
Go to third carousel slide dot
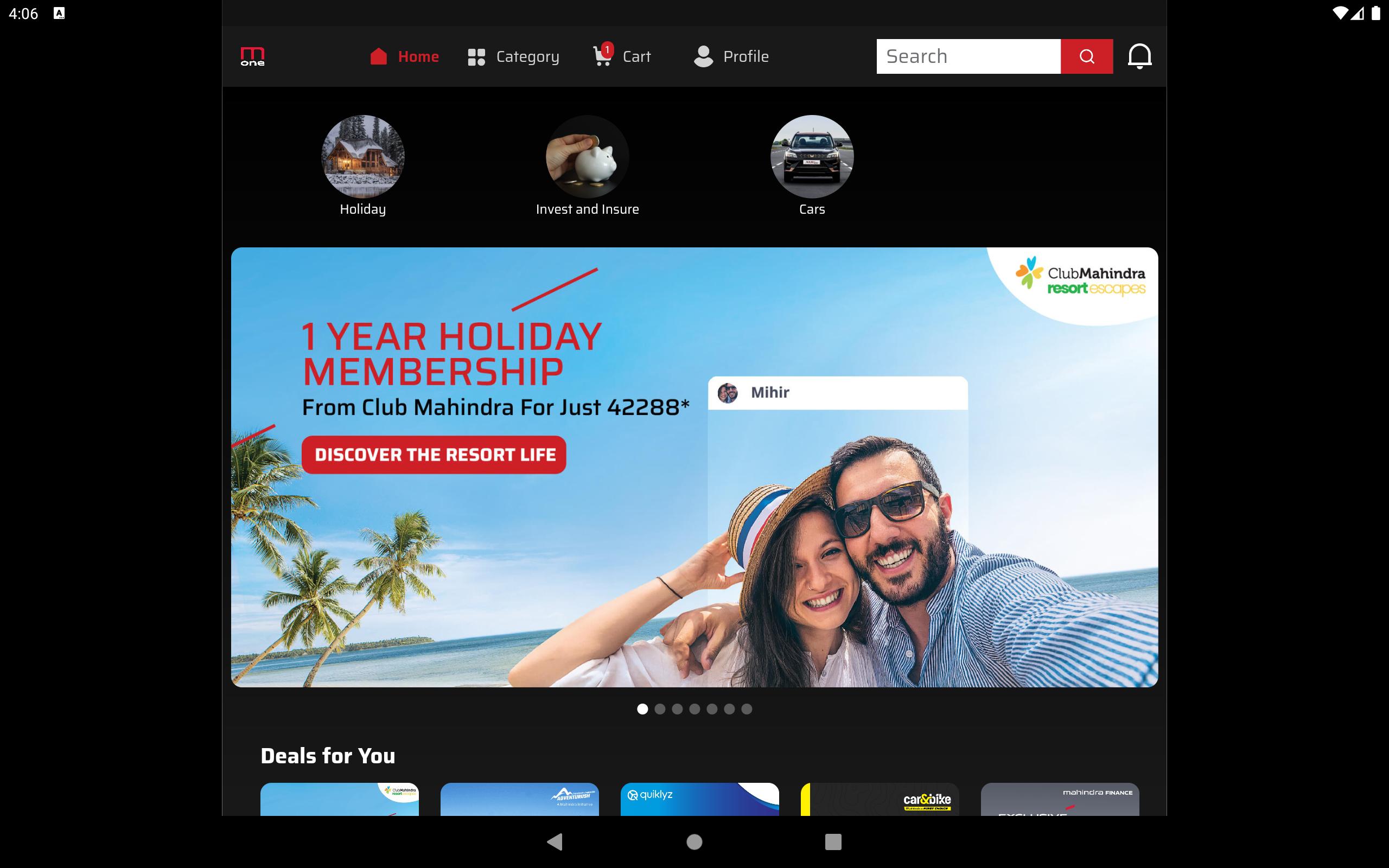[677, 709]
